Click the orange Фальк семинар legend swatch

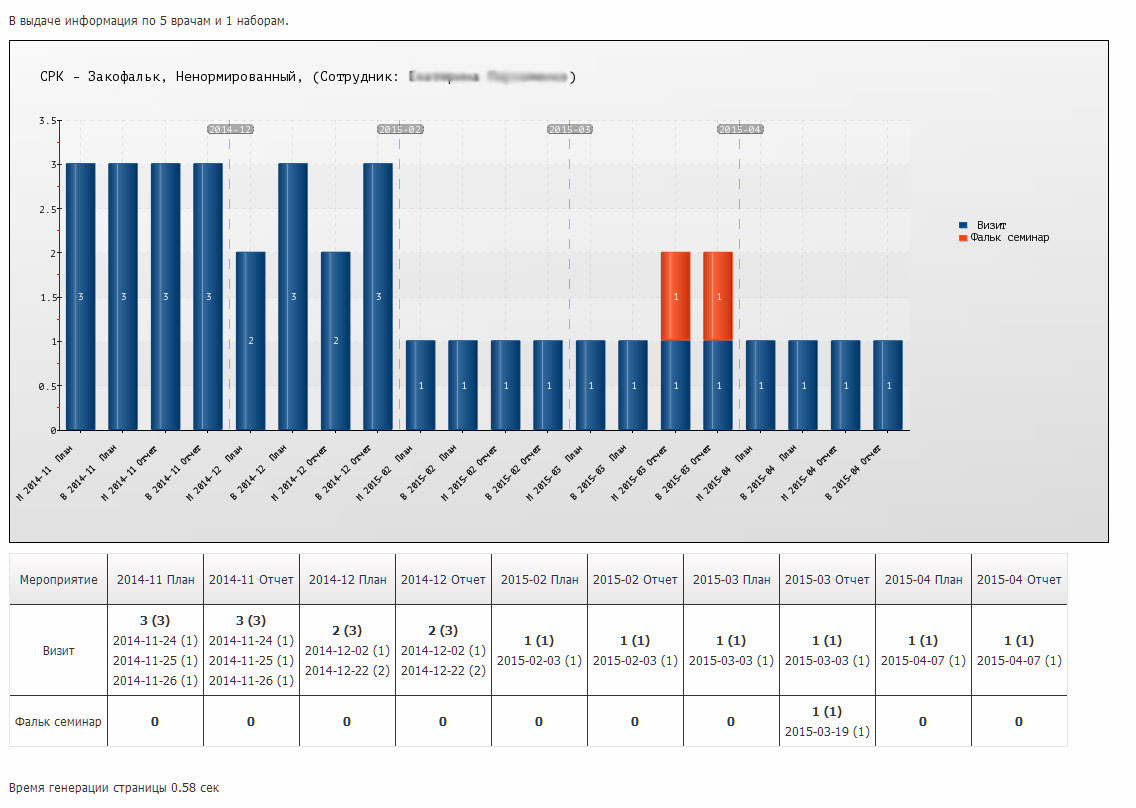click(x=963, y=238)
